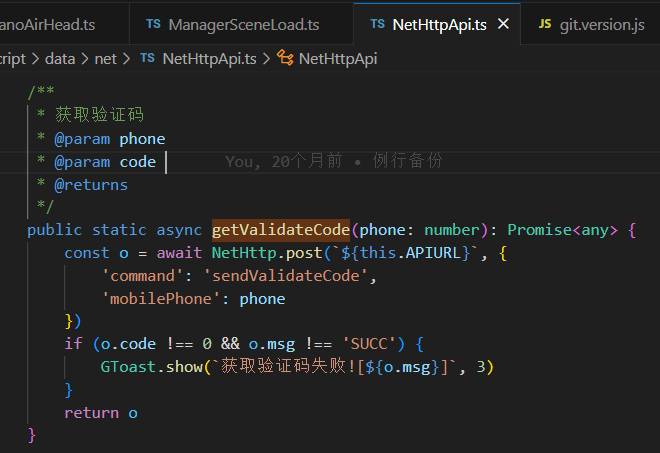The height and width of the screenshot is (453, 660).
Task: Click the JS icon on git.version.js tab
Action: click(545, 23)
